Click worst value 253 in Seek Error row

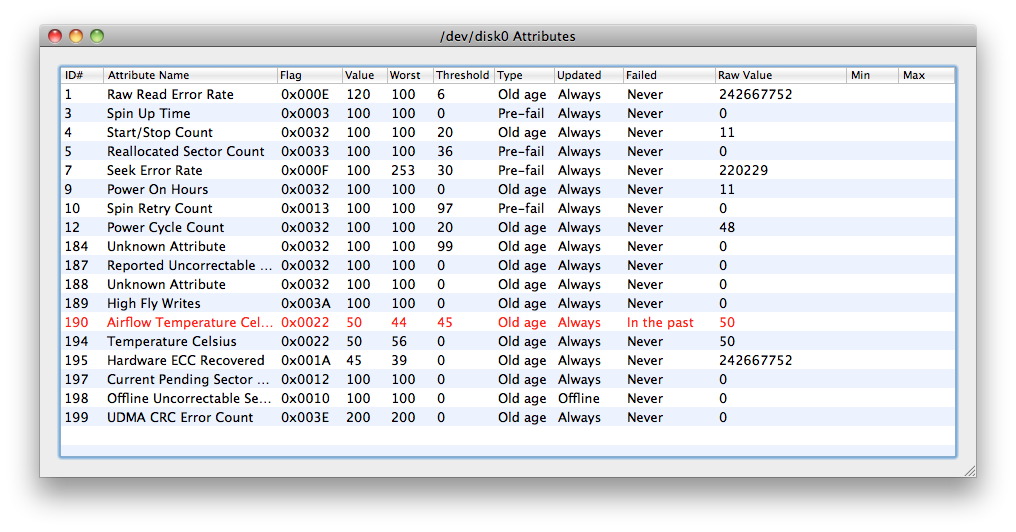click(403, 170)
